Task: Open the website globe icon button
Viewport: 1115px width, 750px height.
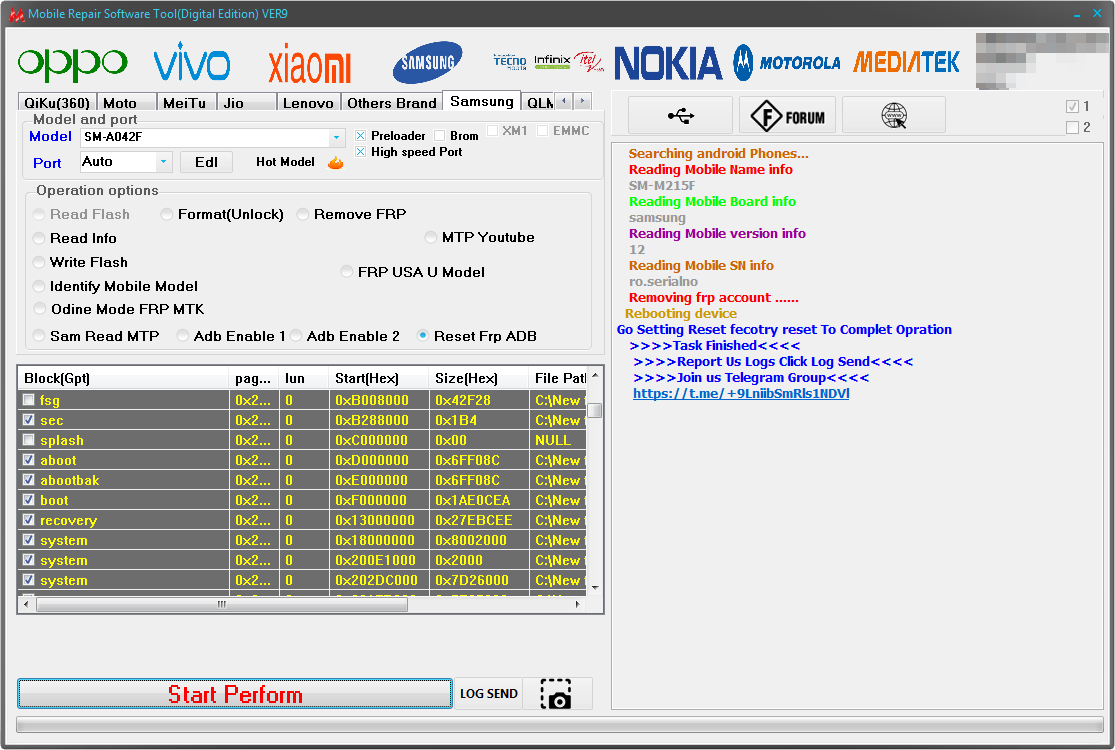Action: 894,115
